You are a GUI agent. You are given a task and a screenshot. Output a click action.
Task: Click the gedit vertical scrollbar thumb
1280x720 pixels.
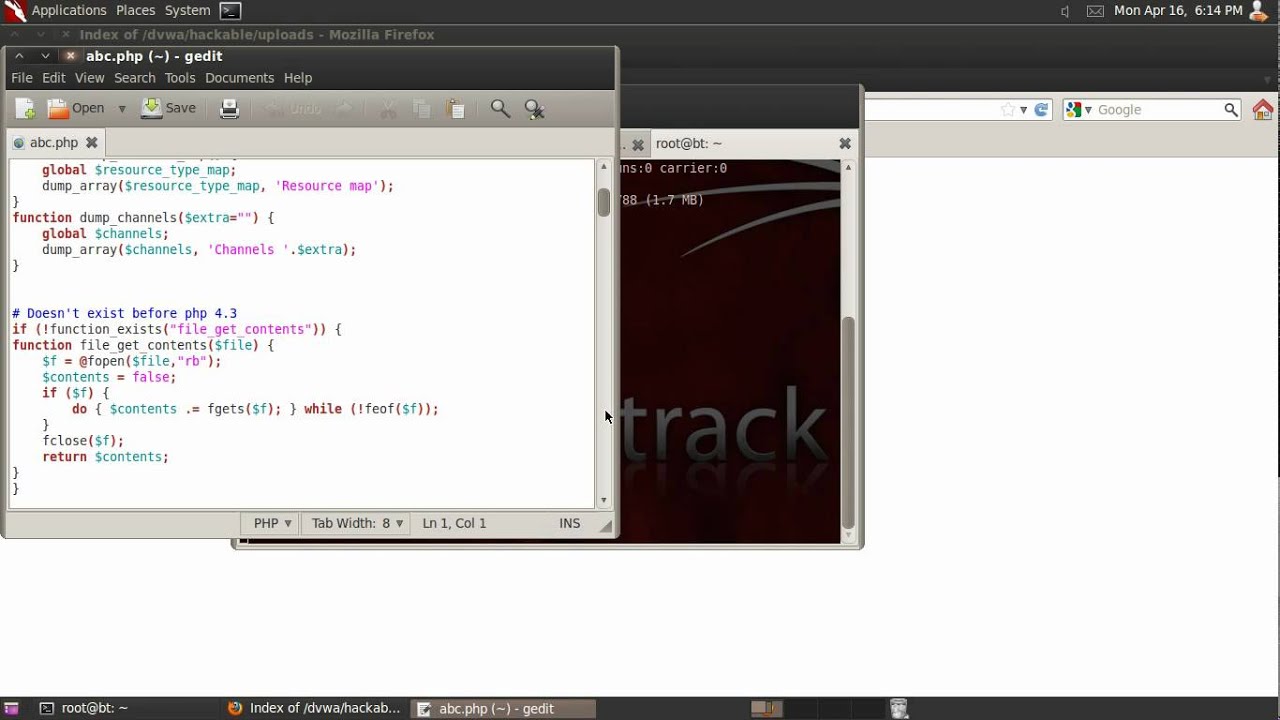tap(603, 202)
